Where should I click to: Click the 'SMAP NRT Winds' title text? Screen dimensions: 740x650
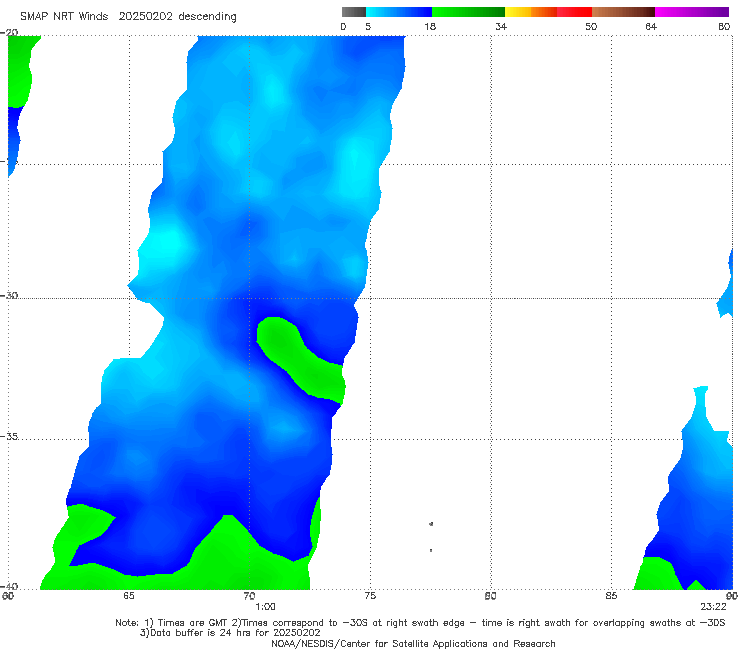(64, 16)
